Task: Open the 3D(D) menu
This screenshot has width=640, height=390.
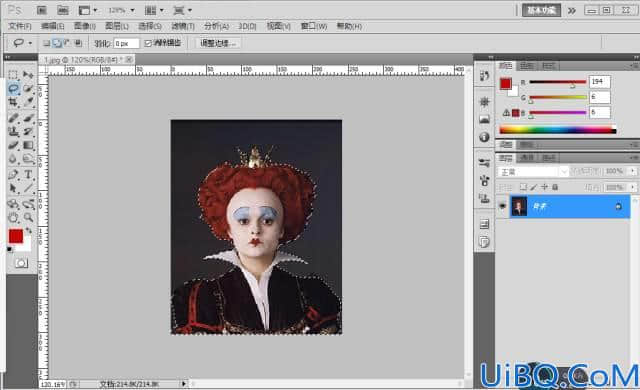Action: coord(247,27)
